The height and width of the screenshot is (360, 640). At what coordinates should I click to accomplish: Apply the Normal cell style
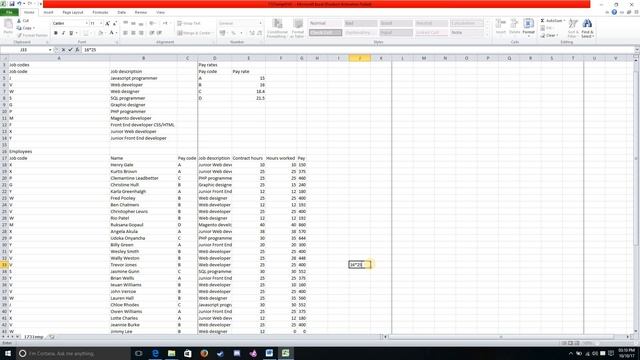(325, 23)
